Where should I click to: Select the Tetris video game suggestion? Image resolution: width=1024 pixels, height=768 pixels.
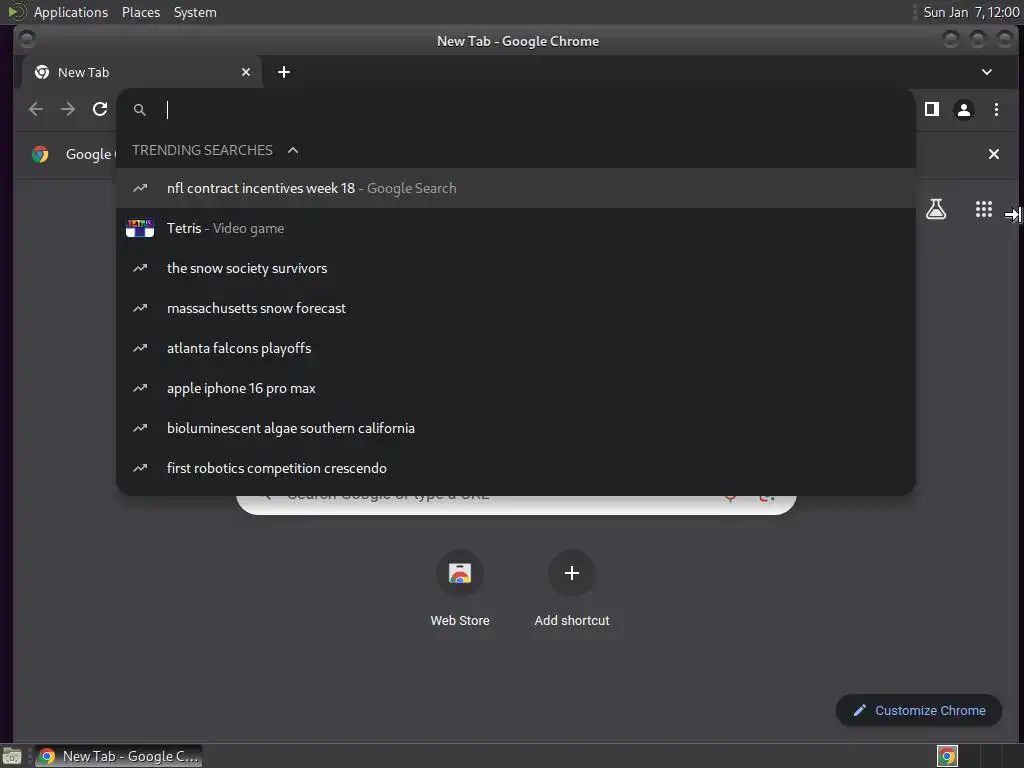[x=516, y=228]
